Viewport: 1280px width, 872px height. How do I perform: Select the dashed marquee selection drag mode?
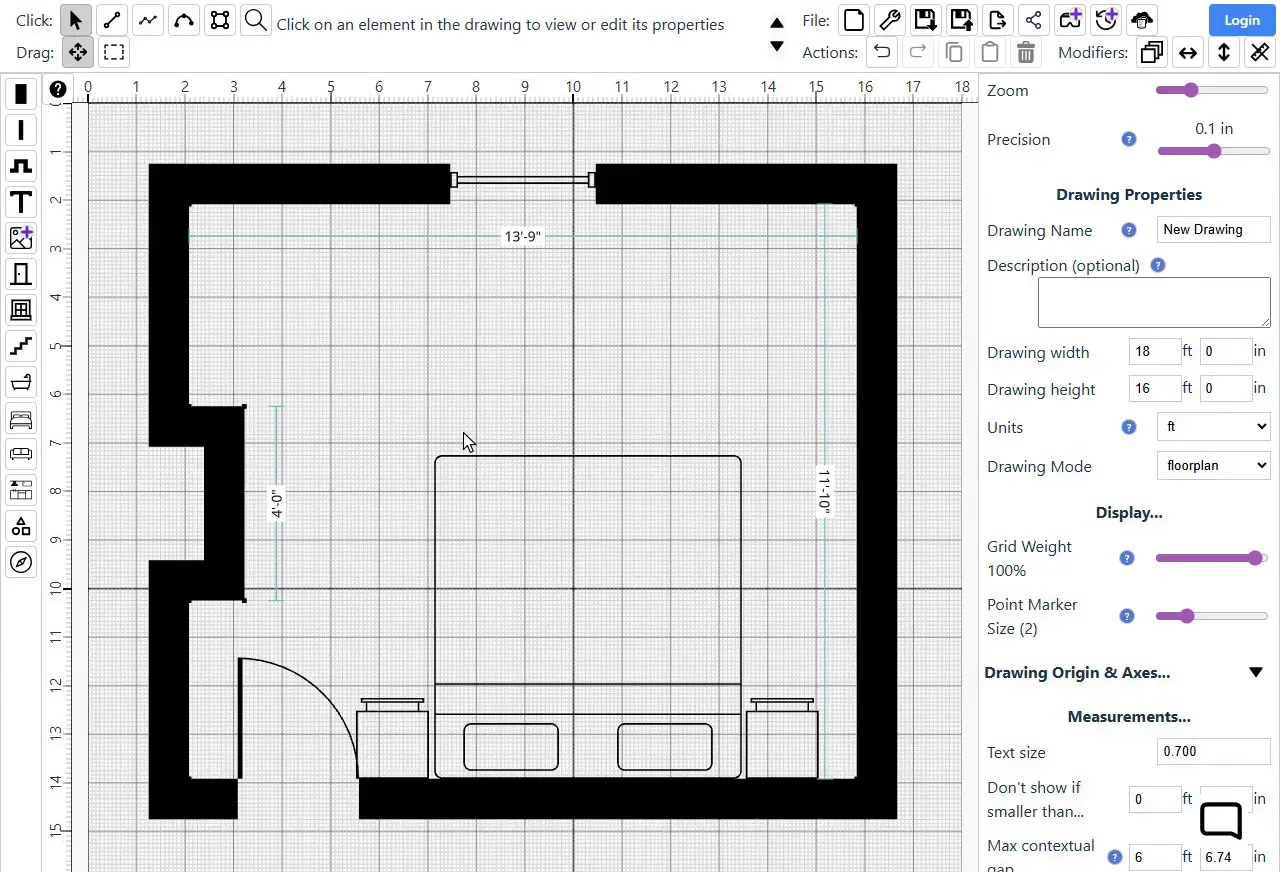click(x=114, y=52)
